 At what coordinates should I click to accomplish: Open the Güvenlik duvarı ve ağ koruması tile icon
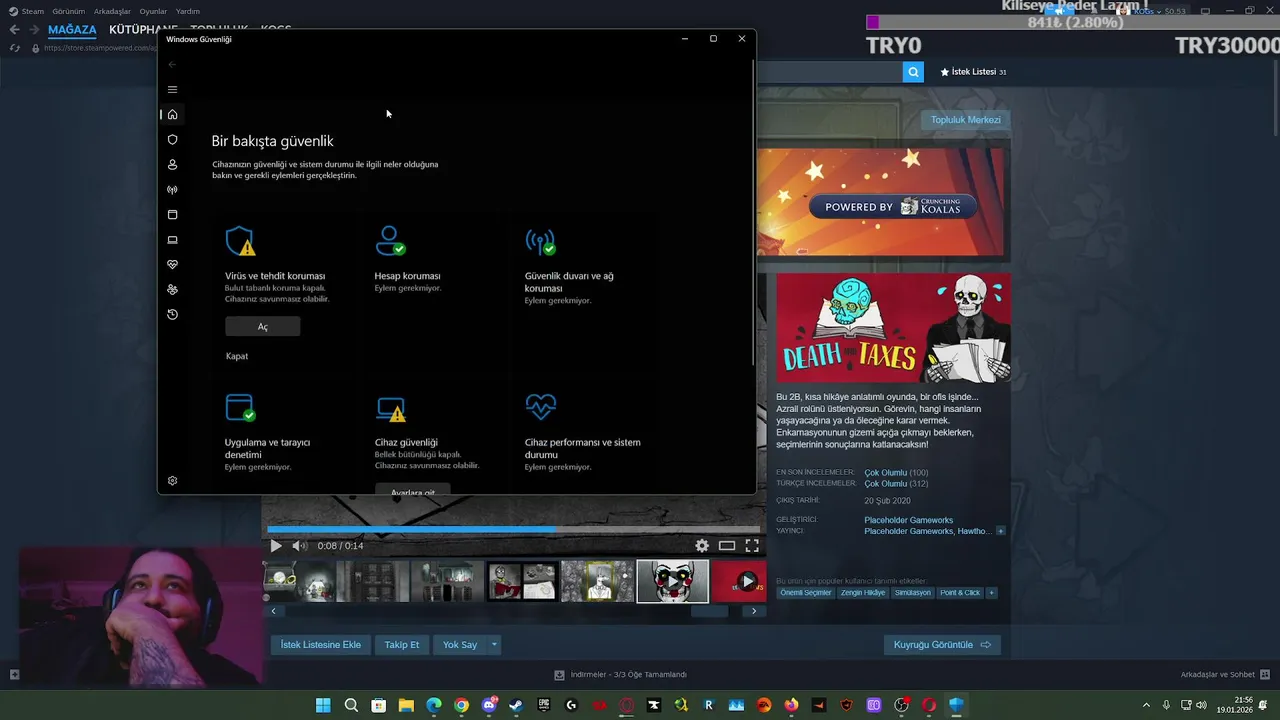[540, 241]
